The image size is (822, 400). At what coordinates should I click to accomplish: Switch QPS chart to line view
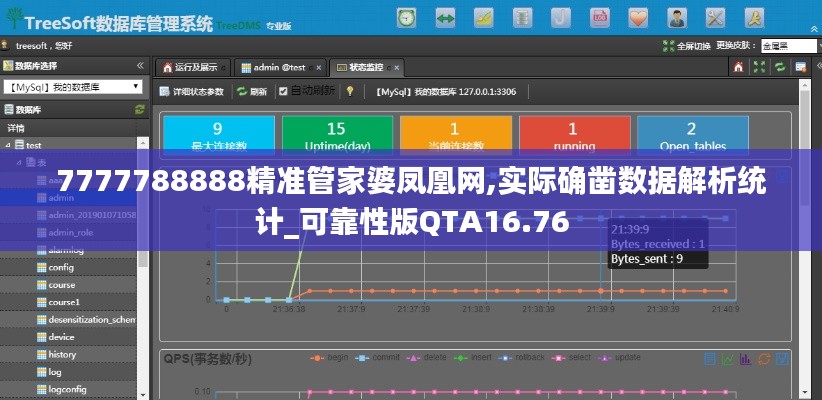click(728, 359)
